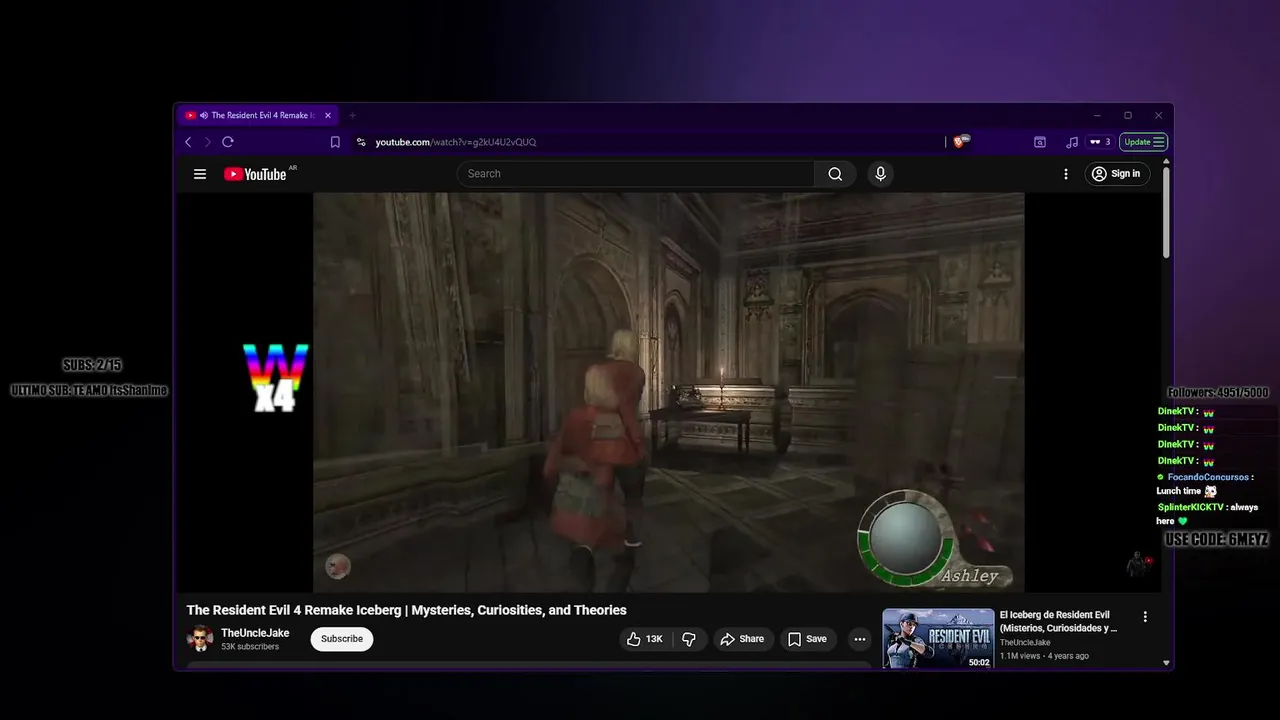1280x720 pixels.
Task: Reload the current page
Action: coord(228,142)
